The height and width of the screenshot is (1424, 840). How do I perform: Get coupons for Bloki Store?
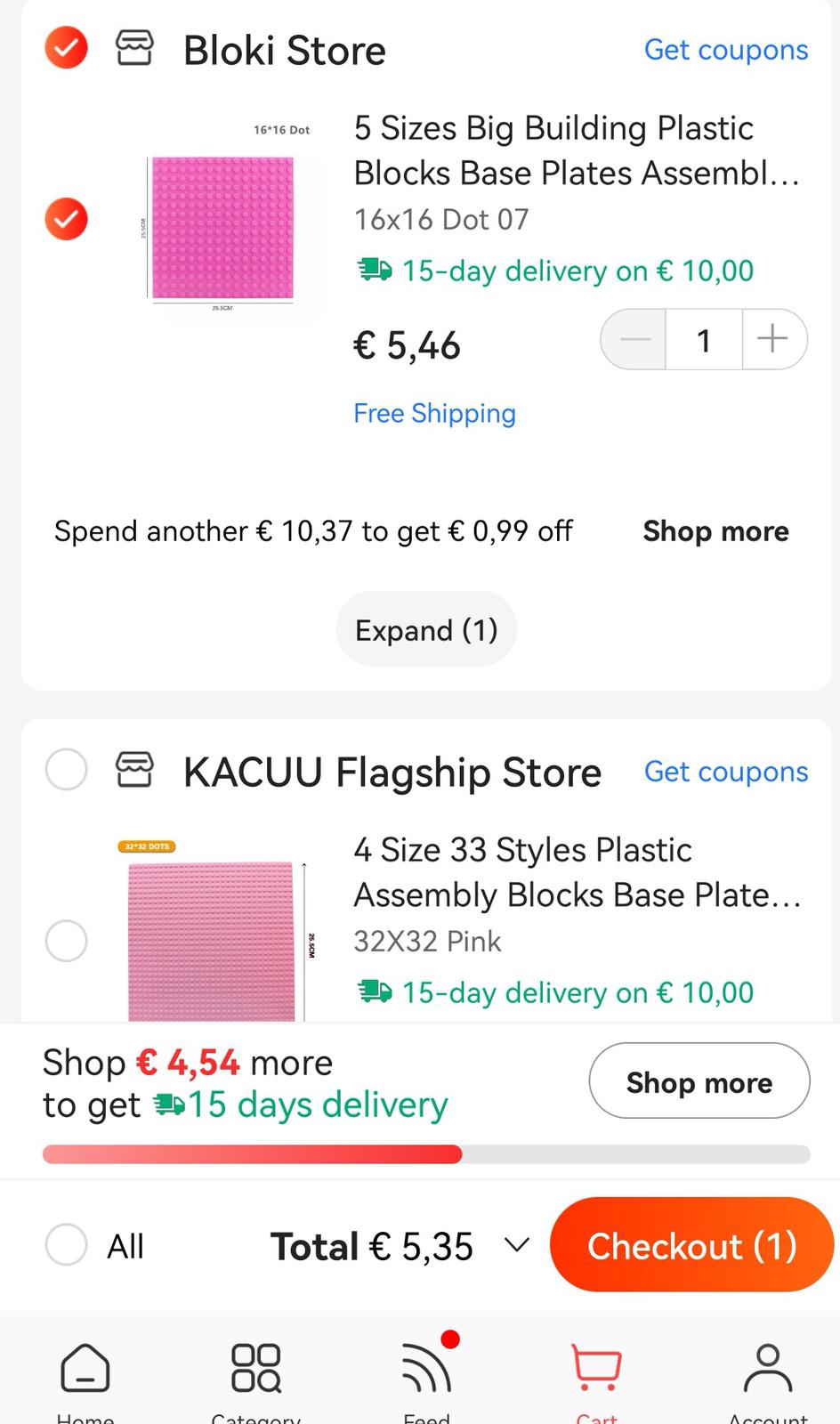point(726,50)
